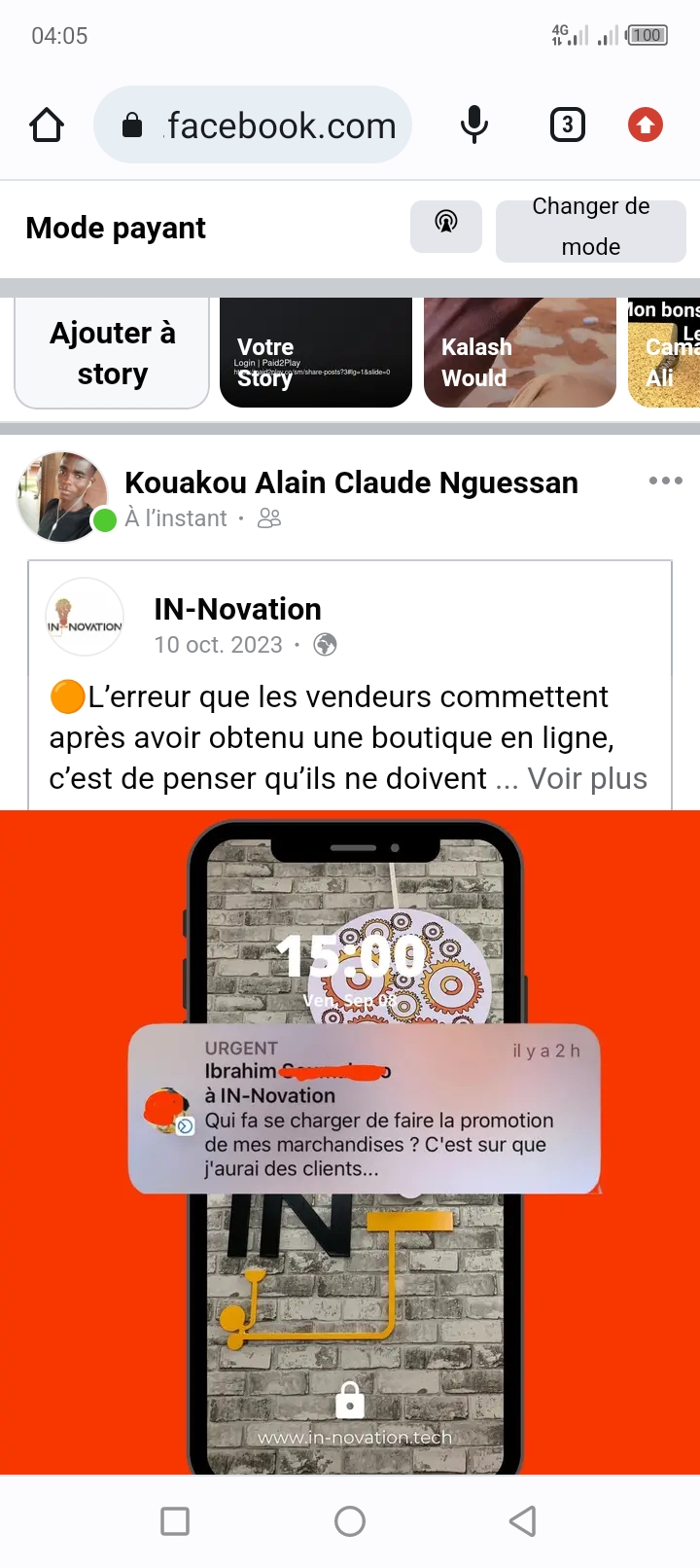The height and width of the screenshot is (1568, 700).
Task: Open the IN-Novation page link
Action: 237,609
